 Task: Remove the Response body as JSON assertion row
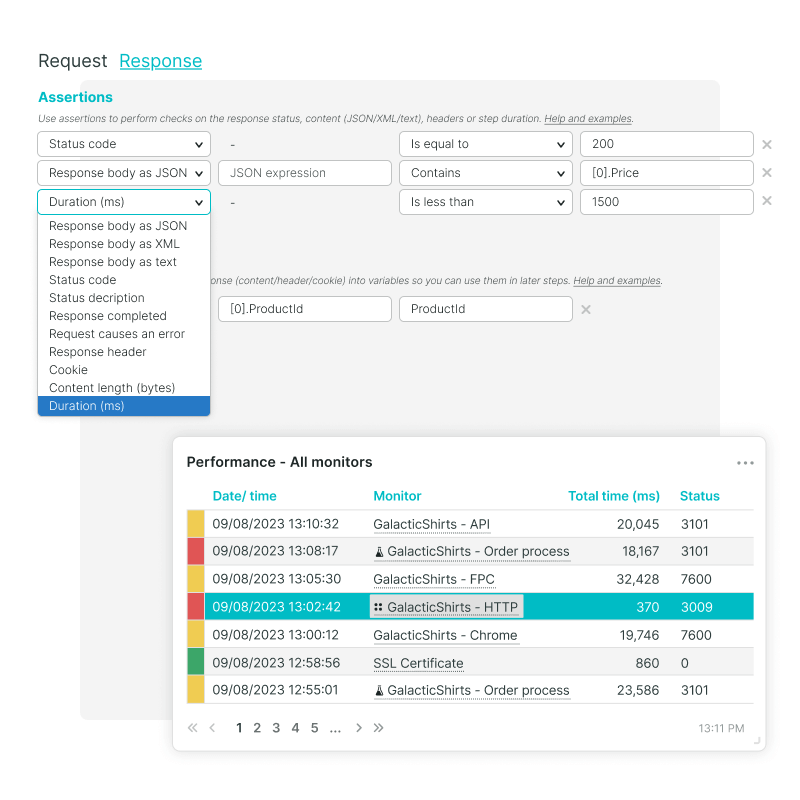pos(767,173)
